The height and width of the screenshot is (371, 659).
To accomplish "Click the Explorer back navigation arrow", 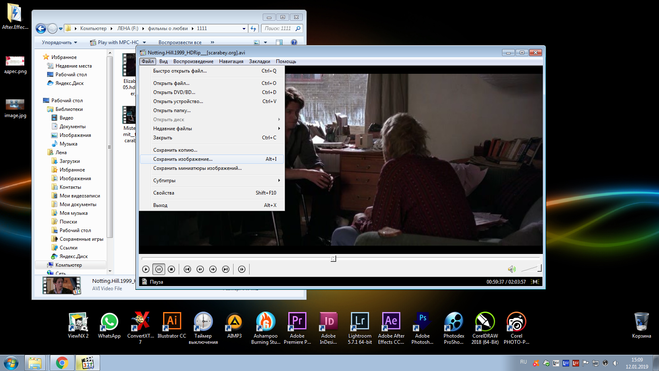I will [41, 29].
